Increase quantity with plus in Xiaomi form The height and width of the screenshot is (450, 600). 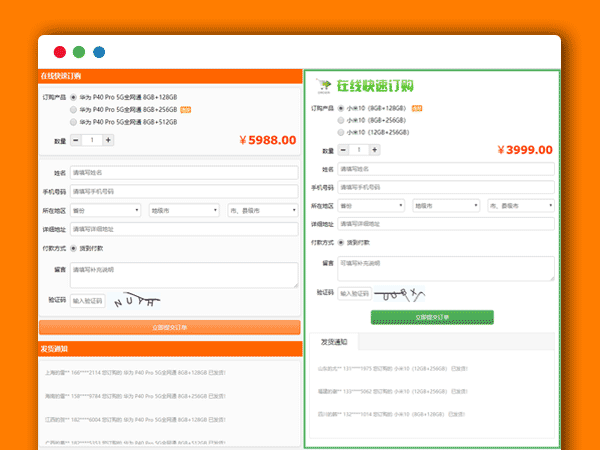coord(374,150)
